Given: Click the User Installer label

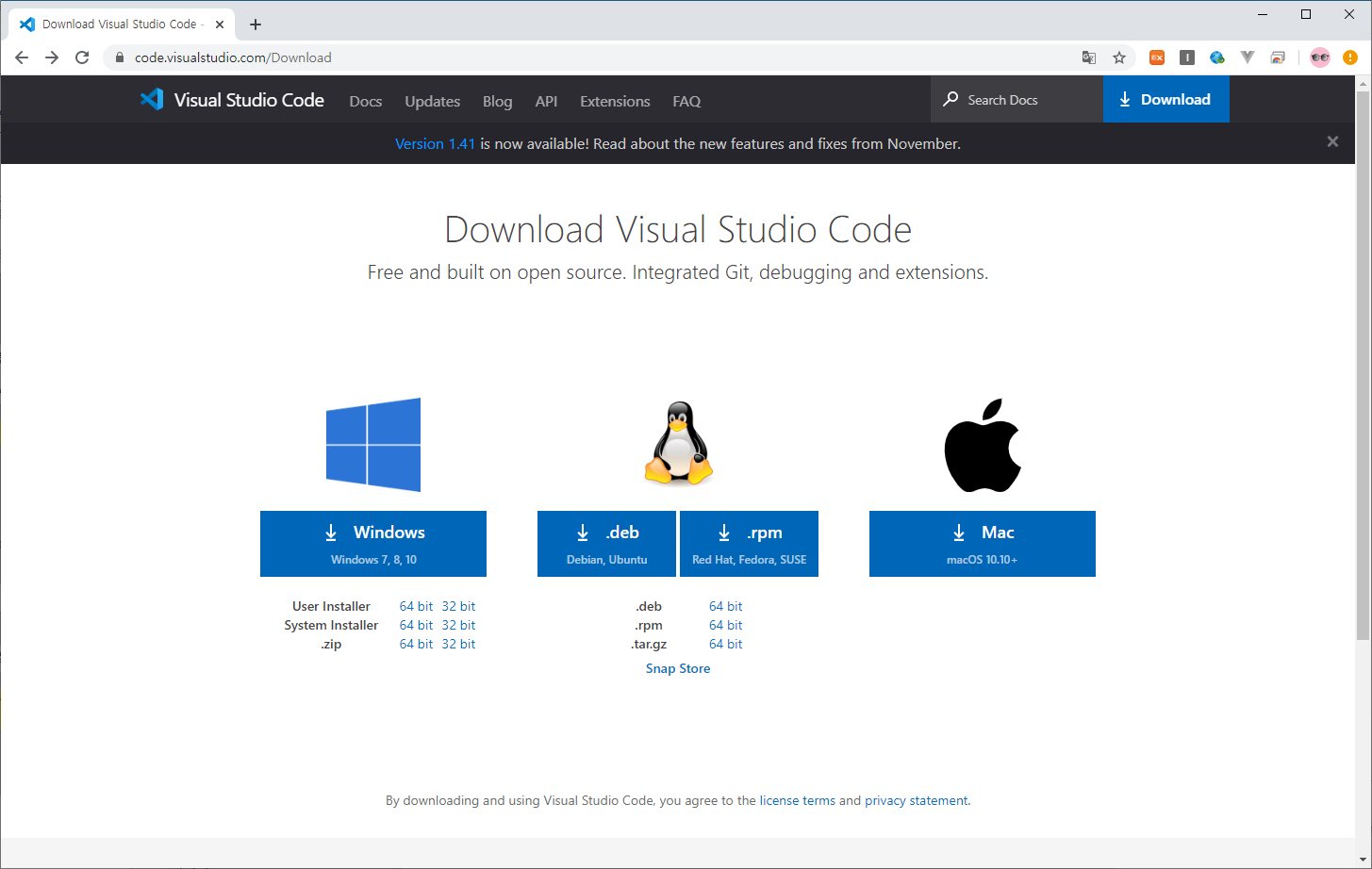Looking at the screenshot, I should pos(331,606).
